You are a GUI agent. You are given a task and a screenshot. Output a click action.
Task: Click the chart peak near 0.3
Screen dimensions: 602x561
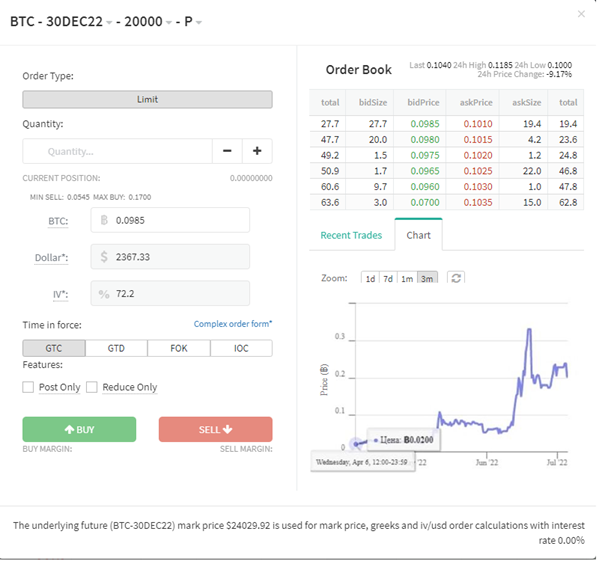click(x=529, y=329)
